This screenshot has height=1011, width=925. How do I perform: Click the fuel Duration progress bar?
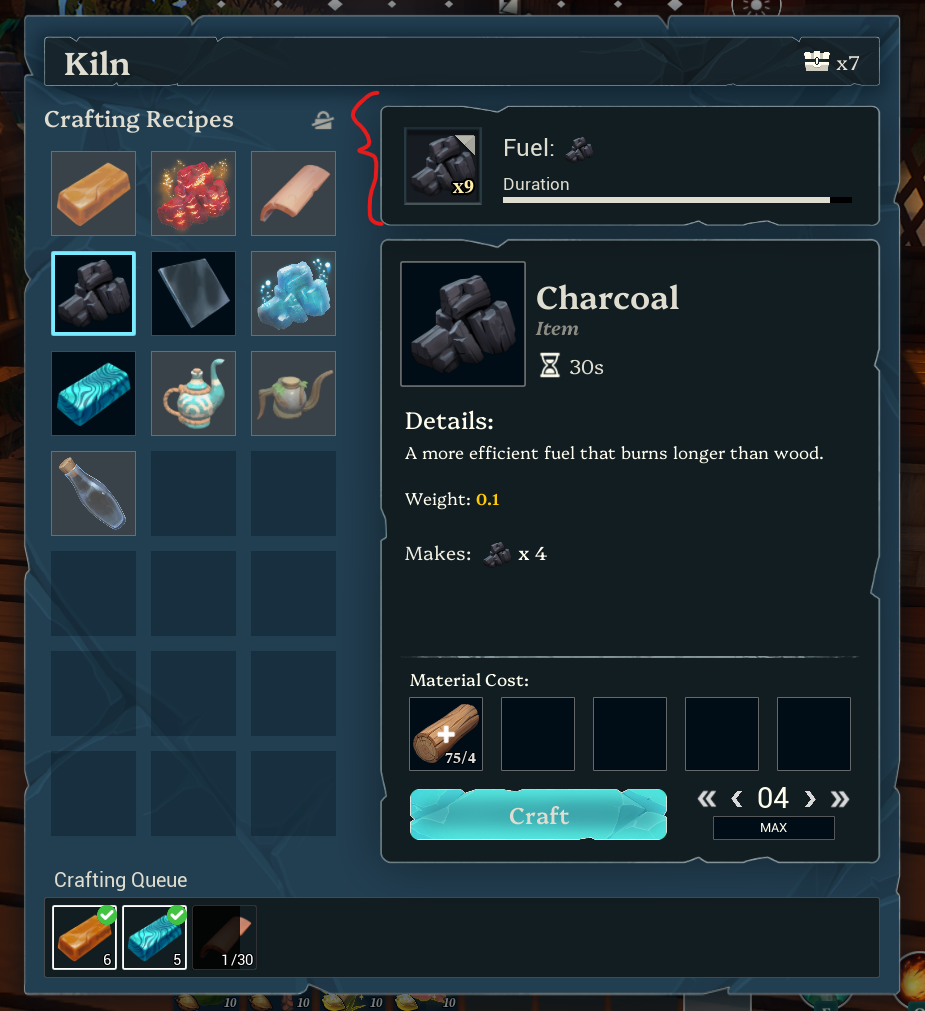coord(677,200)
